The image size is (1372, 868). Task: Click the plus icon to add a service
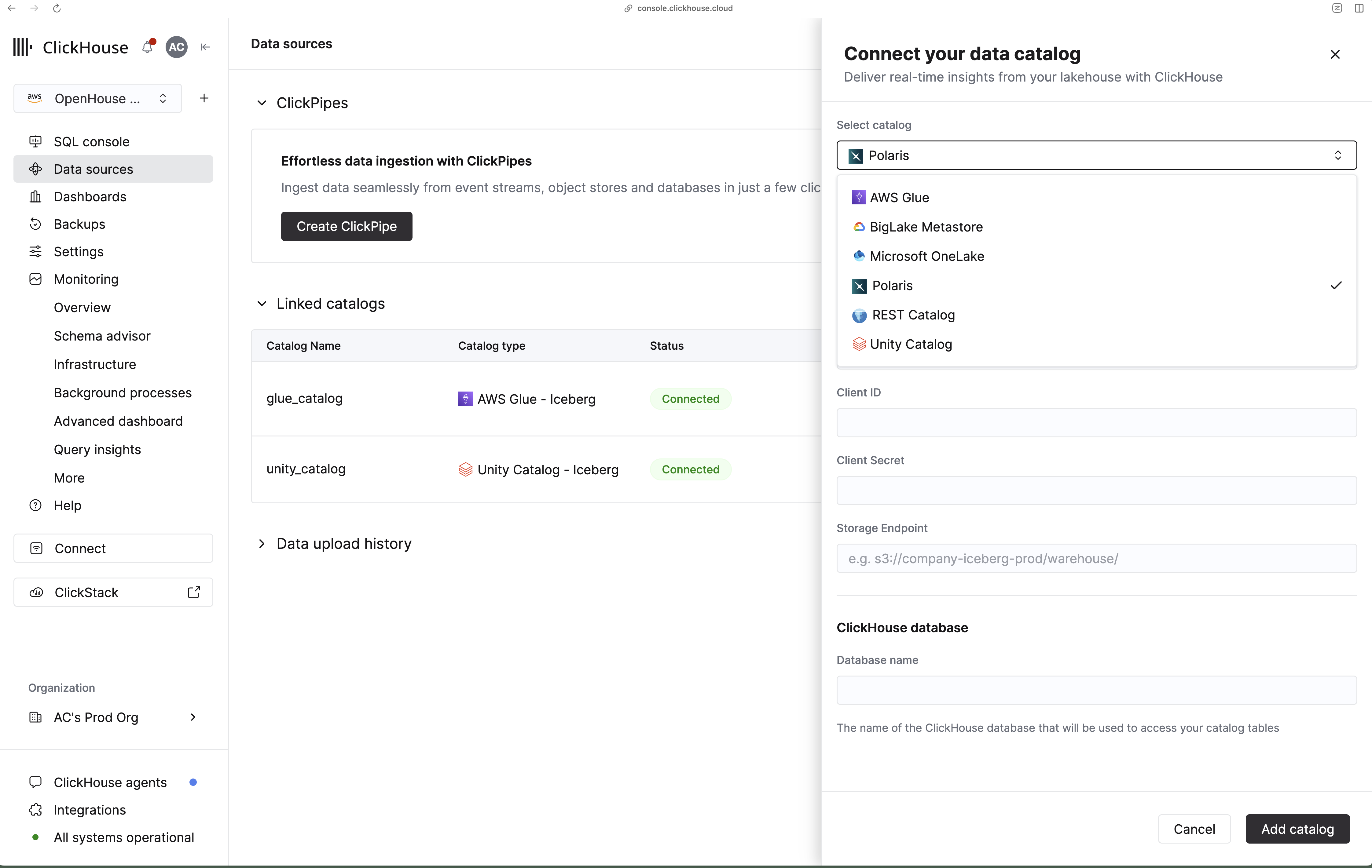204,99
